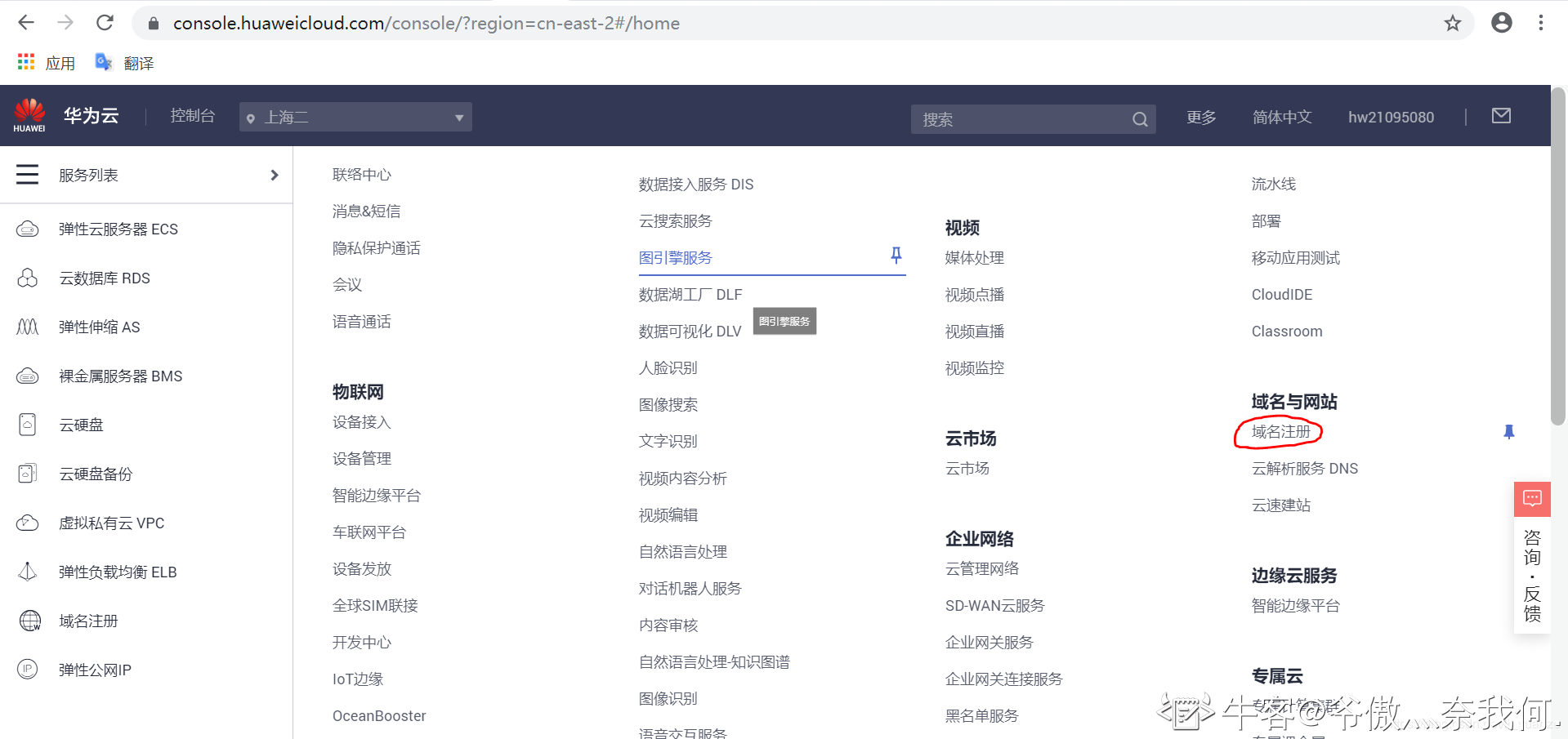Open the circled 域名注册 link
This screenshot has width=1568, height=739.
1280,432
